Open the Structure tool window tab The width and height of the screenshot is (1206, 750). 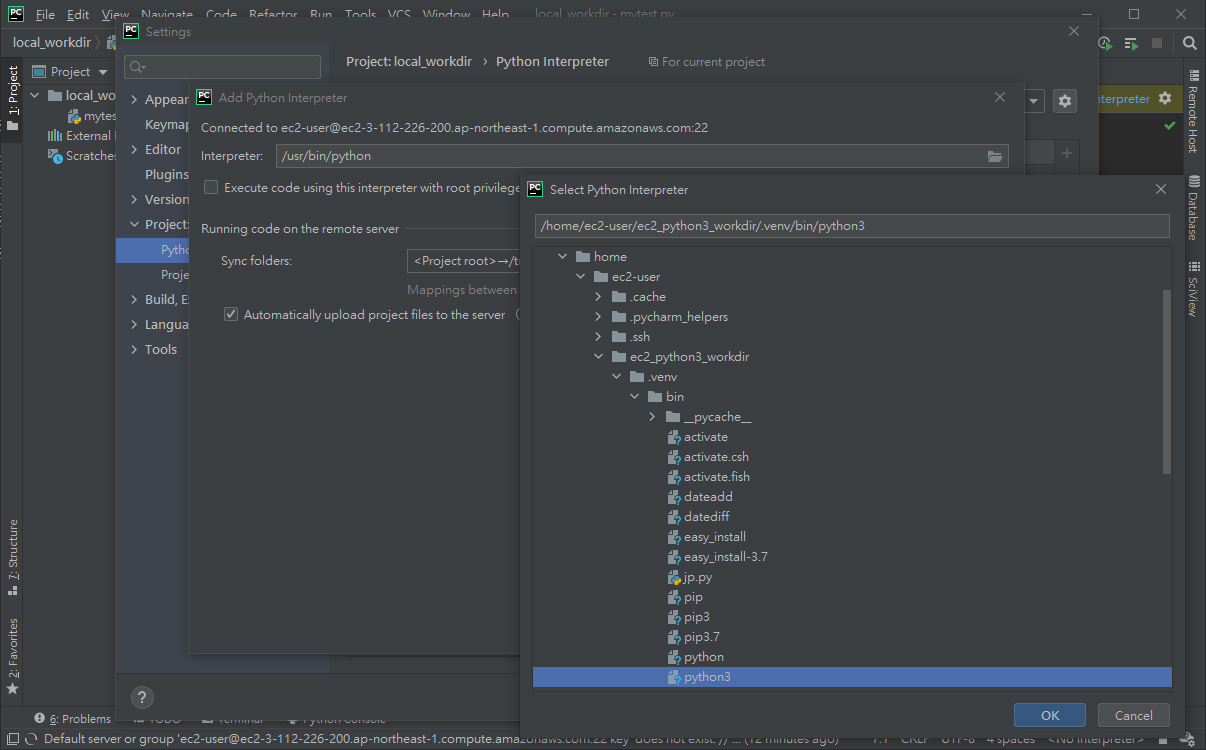point(12,557)
